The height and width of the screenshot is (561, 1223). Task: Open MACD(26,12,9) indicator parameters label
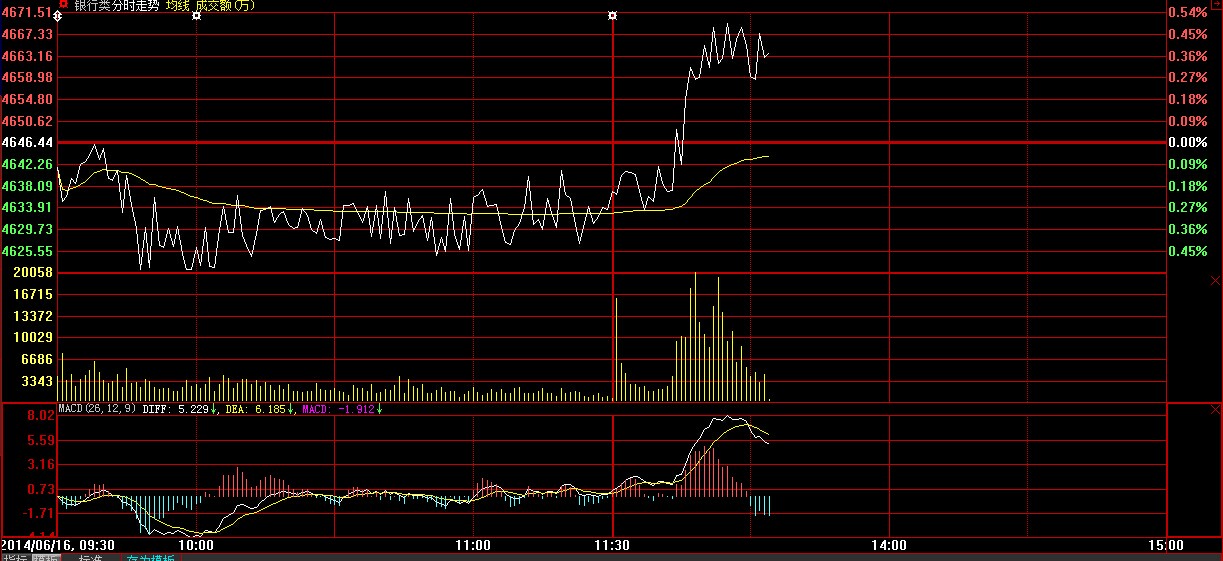click(x=98, y=409)
